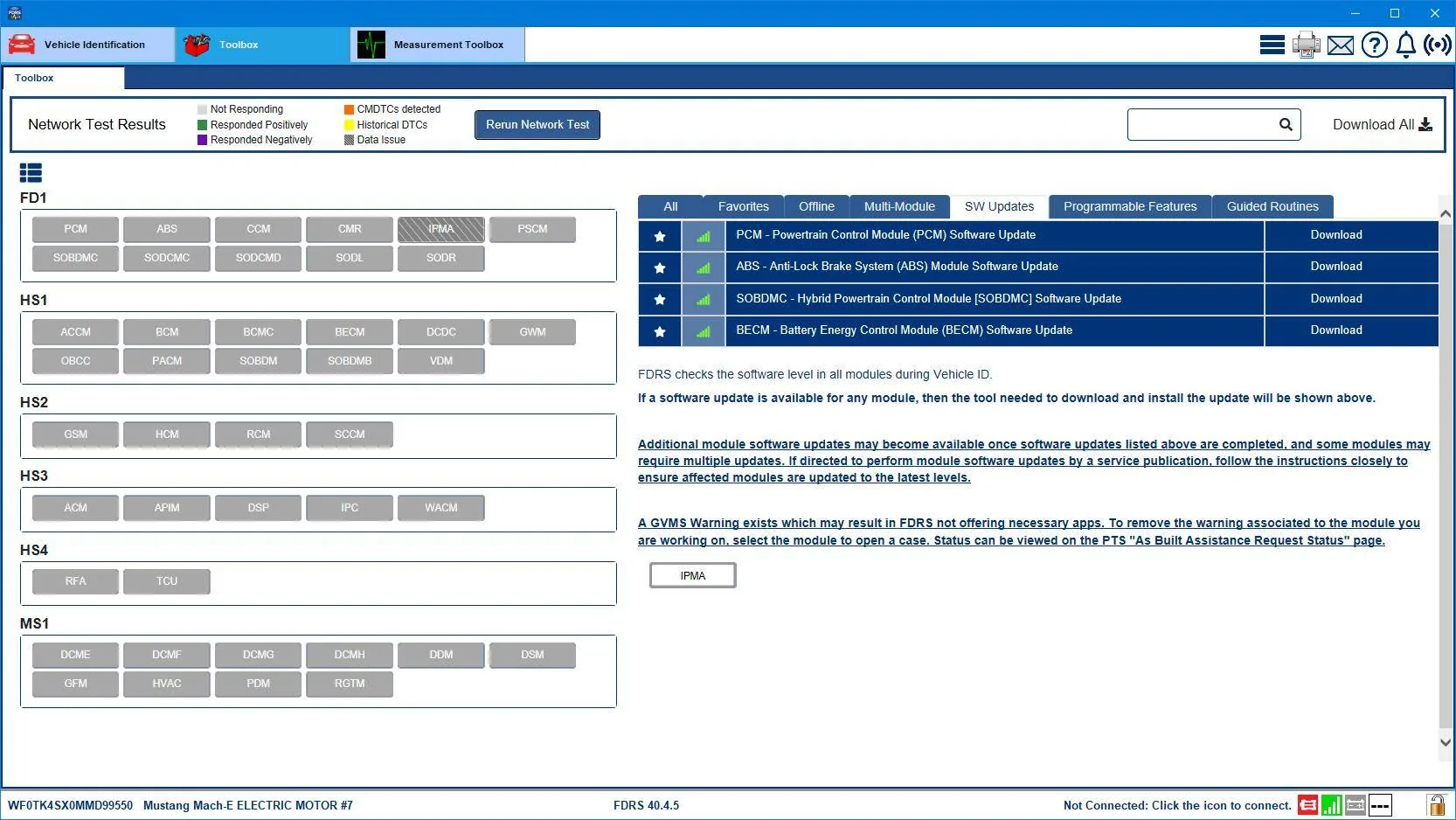1456x820 pixels.
Task: Open the hamburger menu icon
Action: 1272,45
